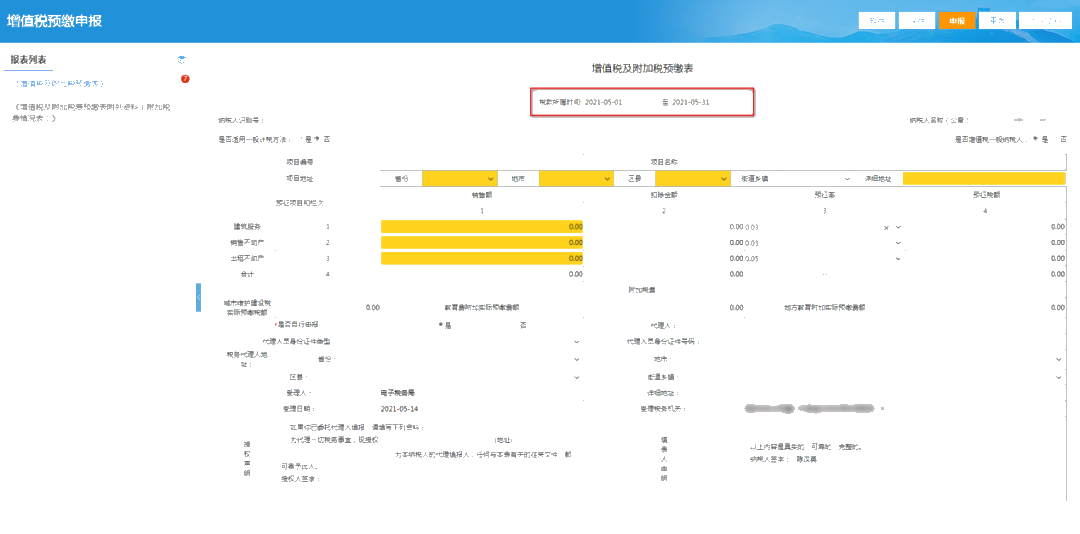
Task: Click the 销售不动产 销售额 yellow field
Action: tap(481, 243)
